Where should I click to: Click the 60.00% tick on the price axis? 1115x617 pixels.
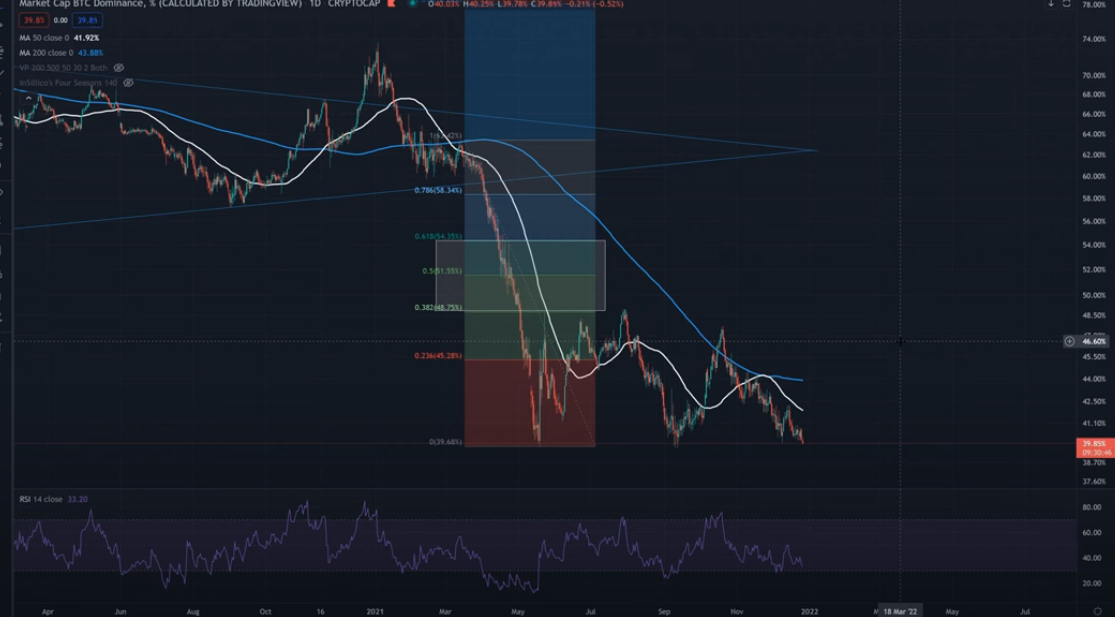click(x=1094, y=176)
